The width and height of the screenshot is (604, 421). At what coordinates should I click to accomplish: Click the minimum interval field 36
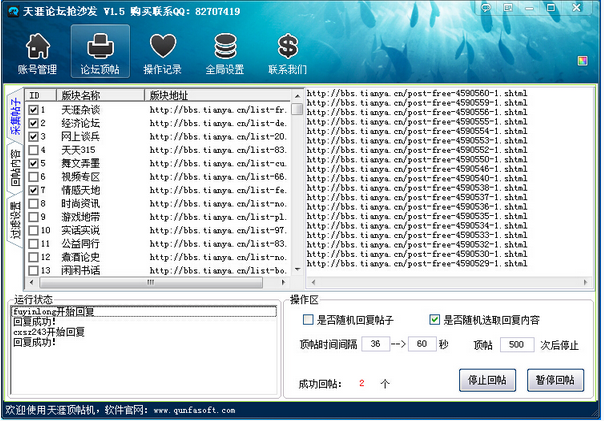[x=376, y=344]
